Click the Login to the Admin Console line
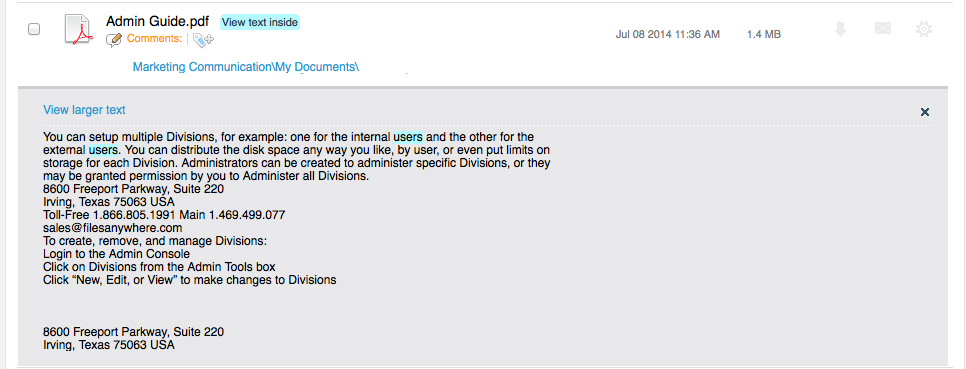This screenshot has height=369, width=966. (116, 254)
